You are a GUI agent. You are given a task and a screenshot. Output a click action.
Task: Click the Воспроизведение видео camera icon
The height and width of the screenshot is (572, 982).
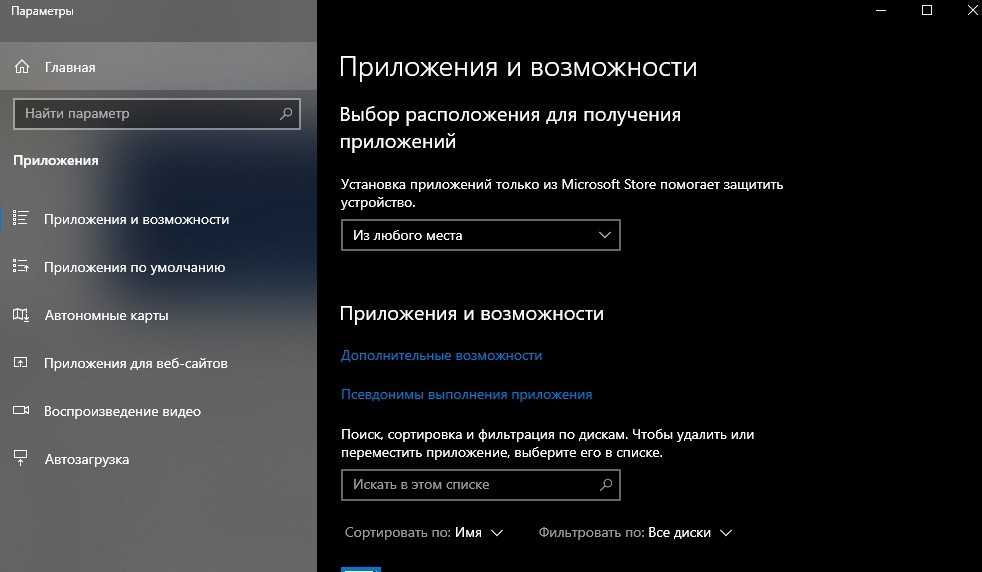21,411
